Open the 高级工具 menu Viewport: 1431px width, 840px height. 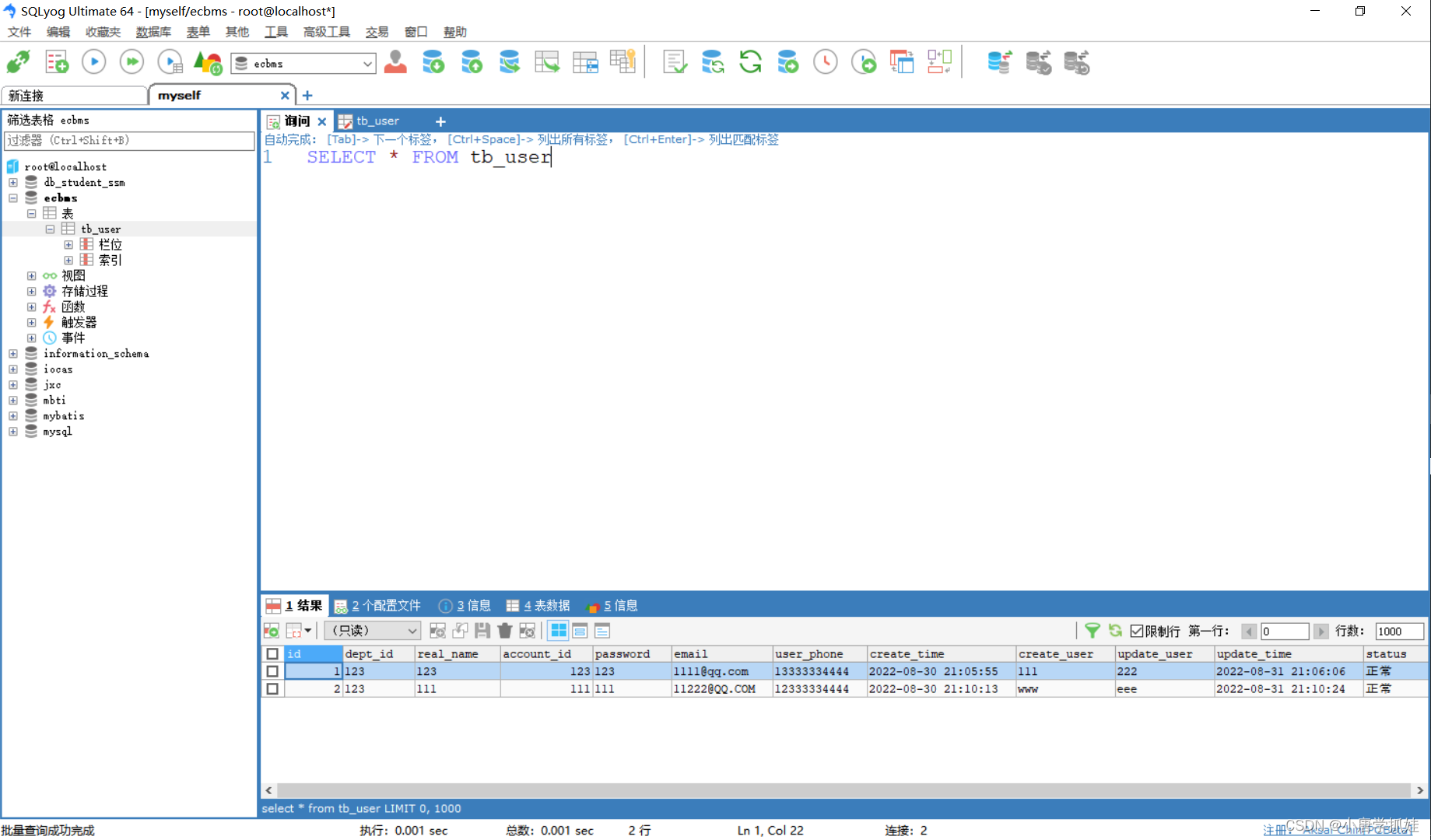coord(326,32)
